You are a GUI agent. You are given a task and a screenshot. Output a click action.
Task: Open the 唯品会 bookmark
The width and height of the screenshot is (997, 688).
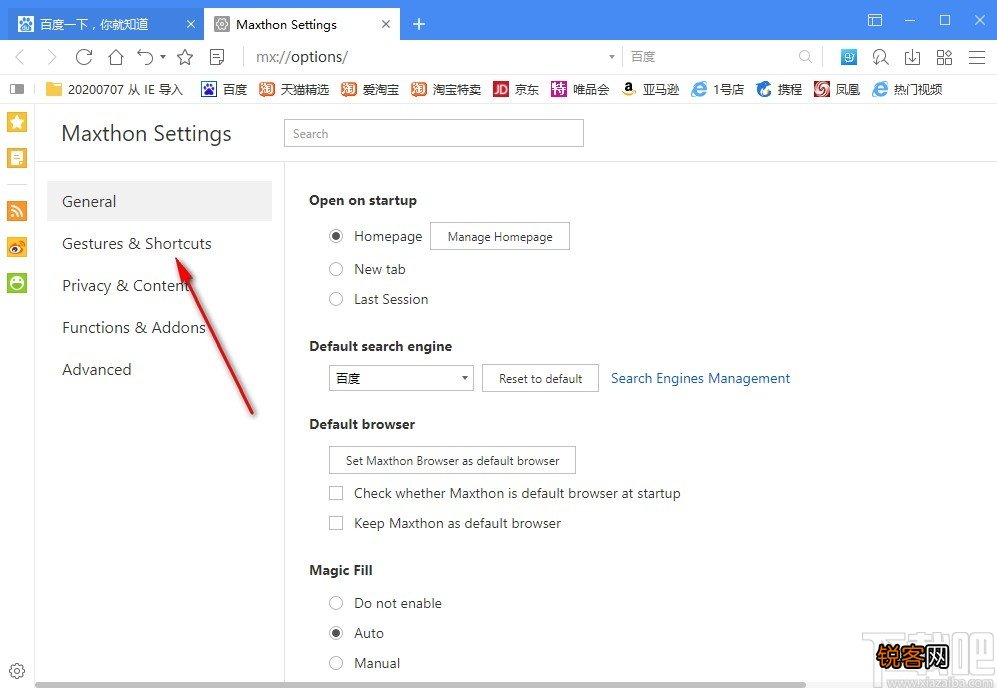580,89
